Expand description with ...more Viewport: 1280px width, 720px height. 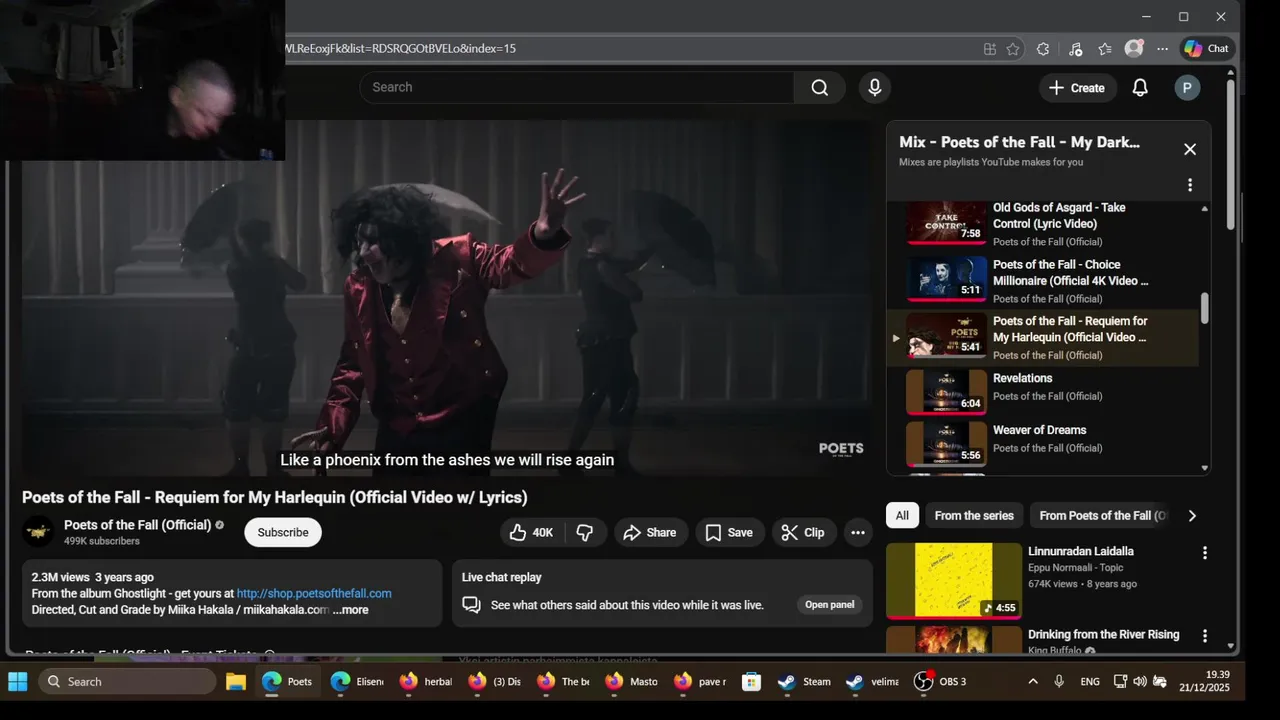(350, 610)
